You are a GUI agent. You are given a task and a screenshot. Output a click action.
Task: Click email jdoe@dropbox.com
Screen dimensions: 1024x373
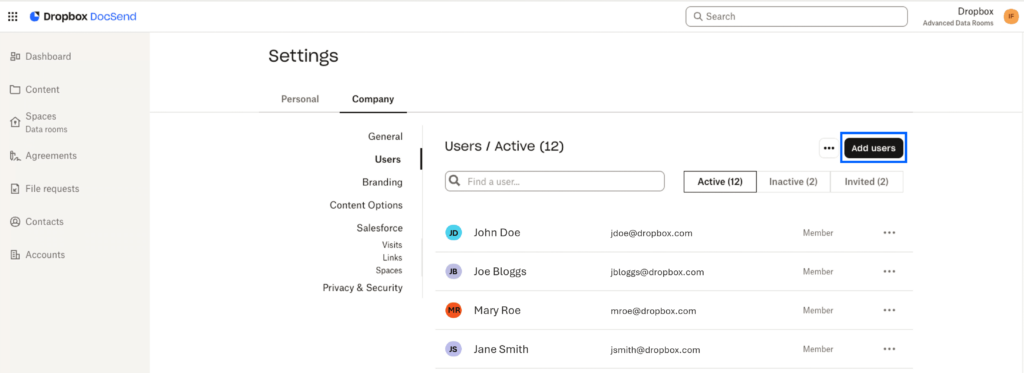click(x=651, y=233)
